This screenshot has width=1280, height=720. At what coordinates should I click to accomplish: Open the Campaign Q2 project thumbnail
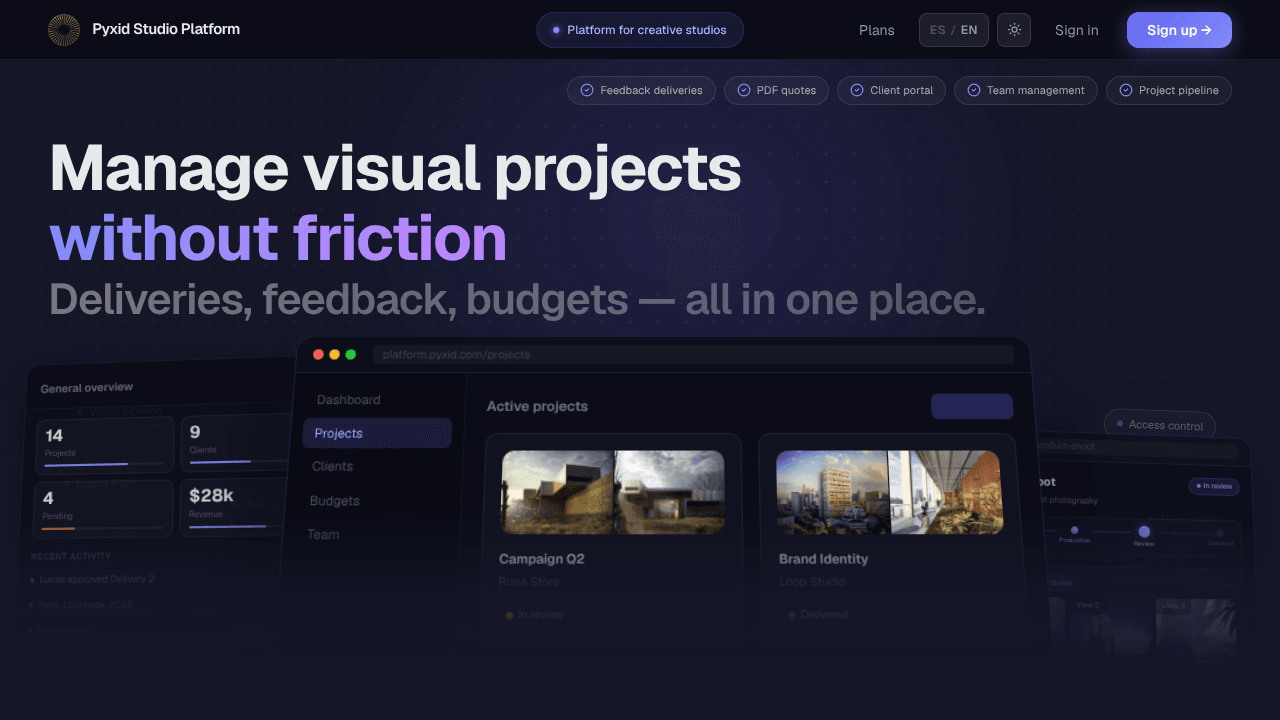point(613,492)
